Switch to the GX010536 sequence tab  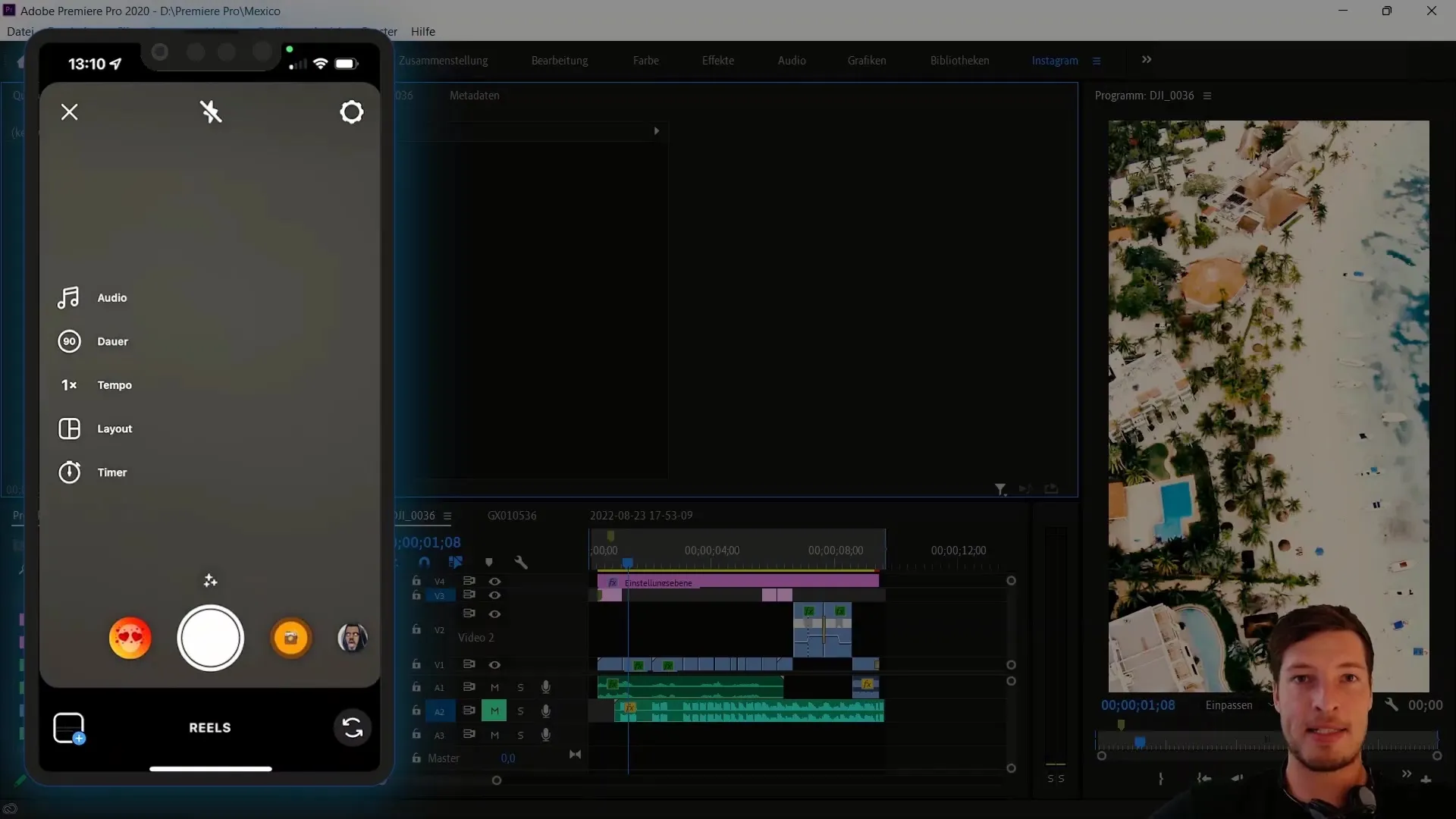pyautogui.click(x=512, y=516)
